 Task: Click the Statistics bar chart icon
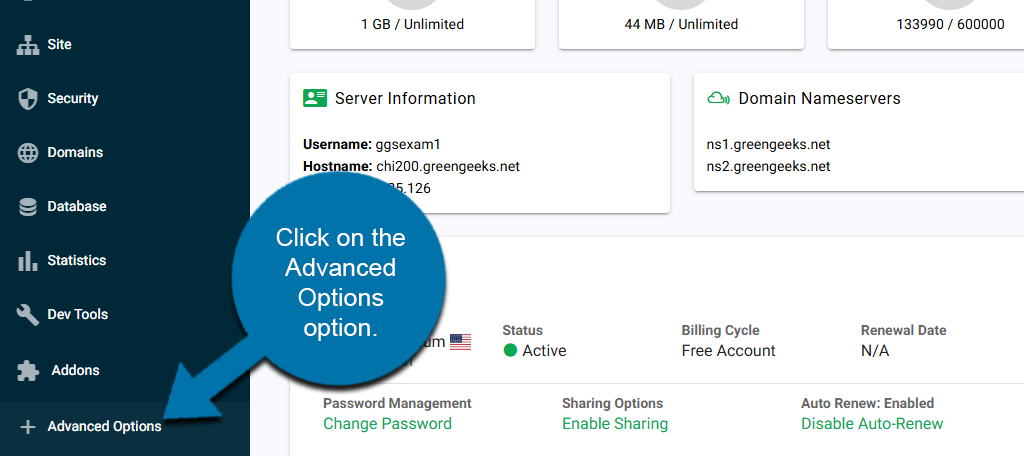point(28,261)
